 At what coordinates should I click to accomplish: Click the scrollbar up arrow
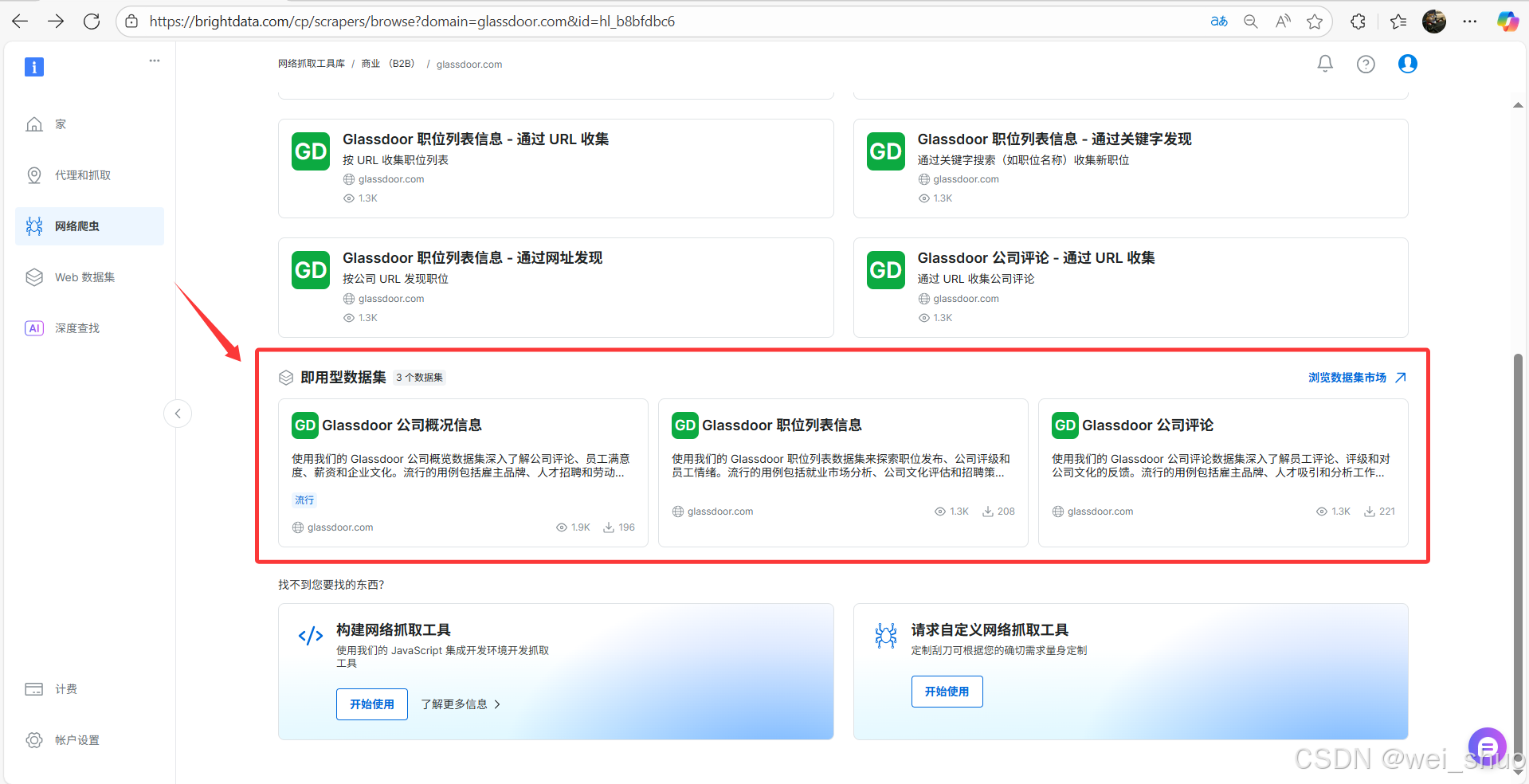1518,105
